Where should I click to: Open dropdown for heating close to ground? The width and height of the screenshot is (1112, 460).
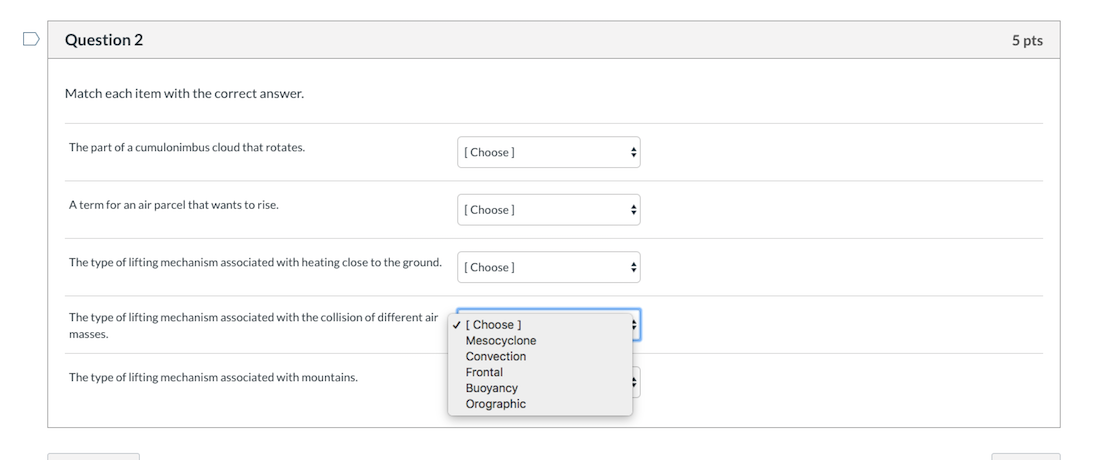(548, 267)
